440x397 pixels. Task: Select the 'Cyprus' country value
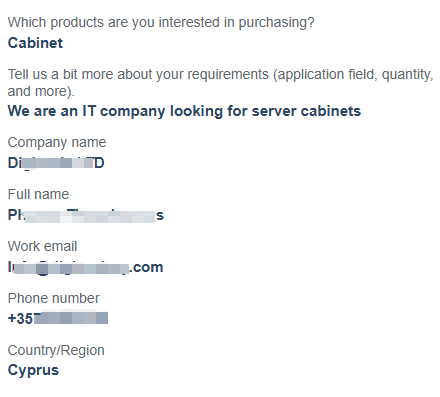click(33, 370)
